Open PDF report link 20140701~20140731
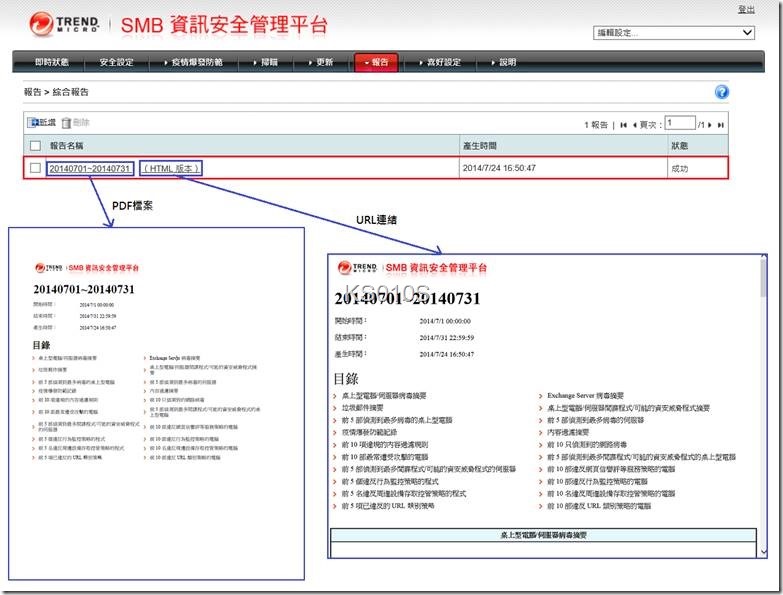This screenshot has height=595, width=783. 89,169
